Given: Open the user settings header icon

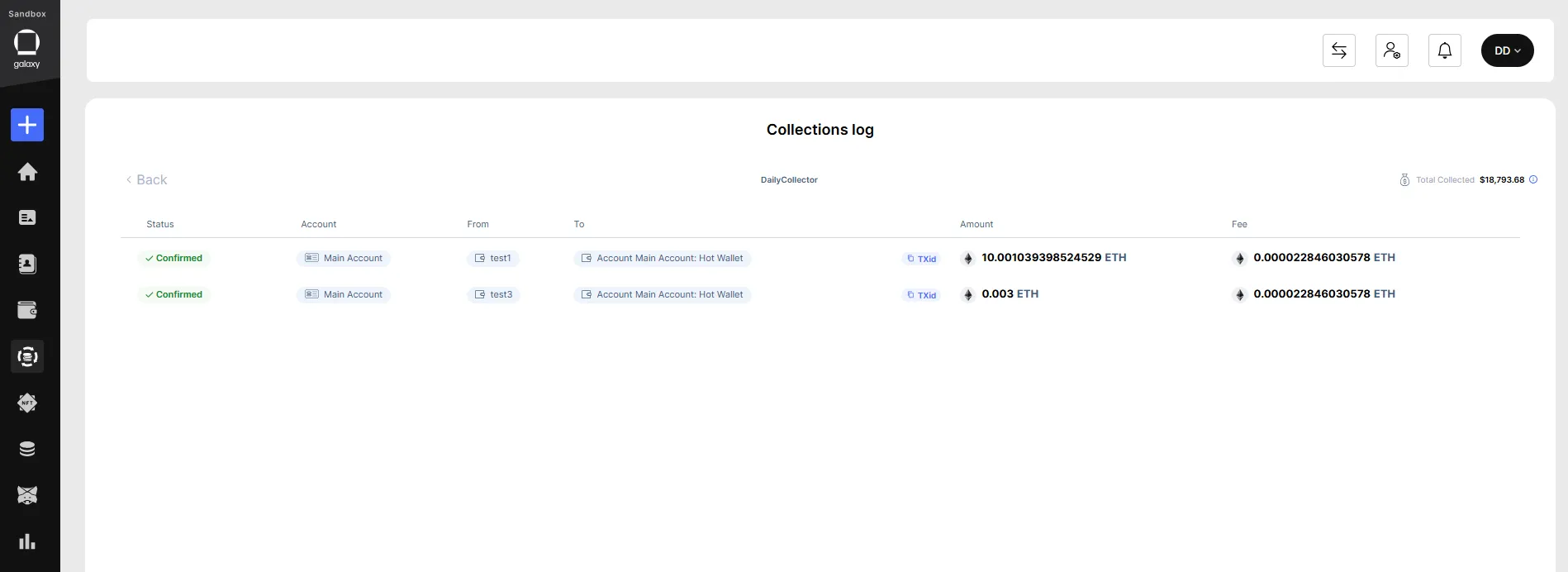Looking at the screenshot, I should [1392, 50].
